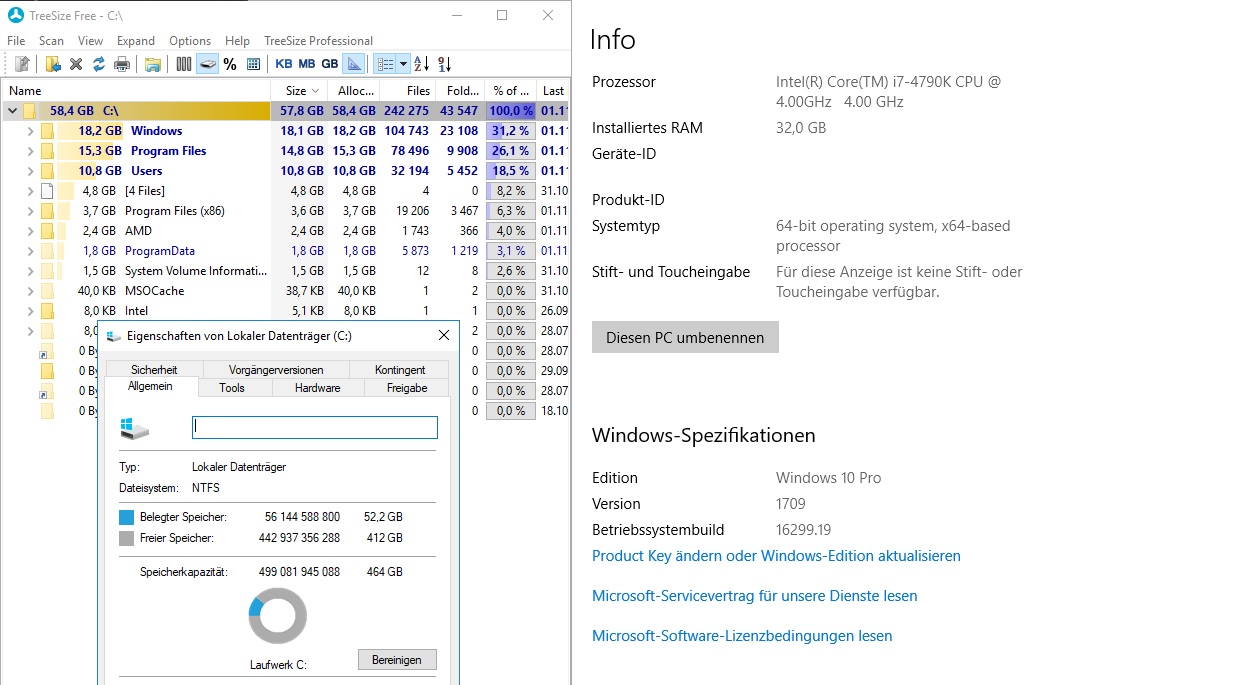The image size is (1249, 685).
Task: Switch to the Freigabe tab
Action: [407, 388]
